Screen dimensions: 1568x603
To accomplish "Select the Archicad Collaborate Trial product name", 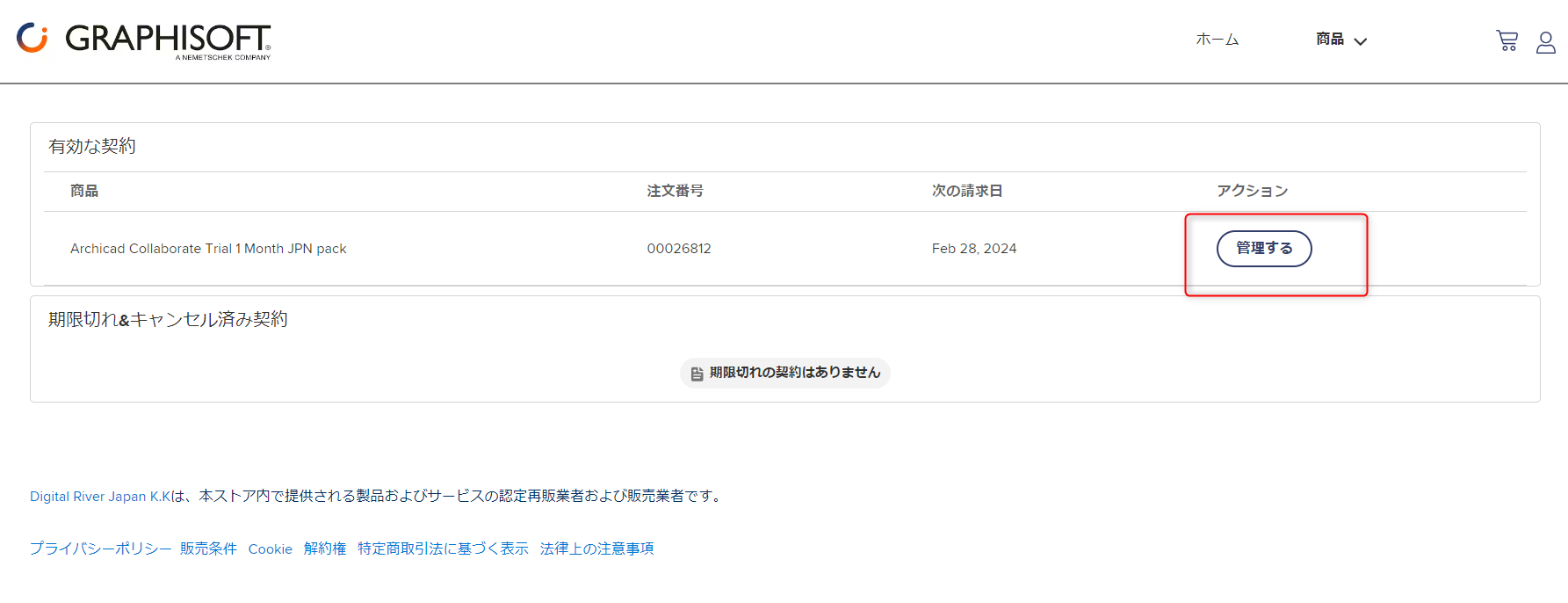I will tap(208, 249).
